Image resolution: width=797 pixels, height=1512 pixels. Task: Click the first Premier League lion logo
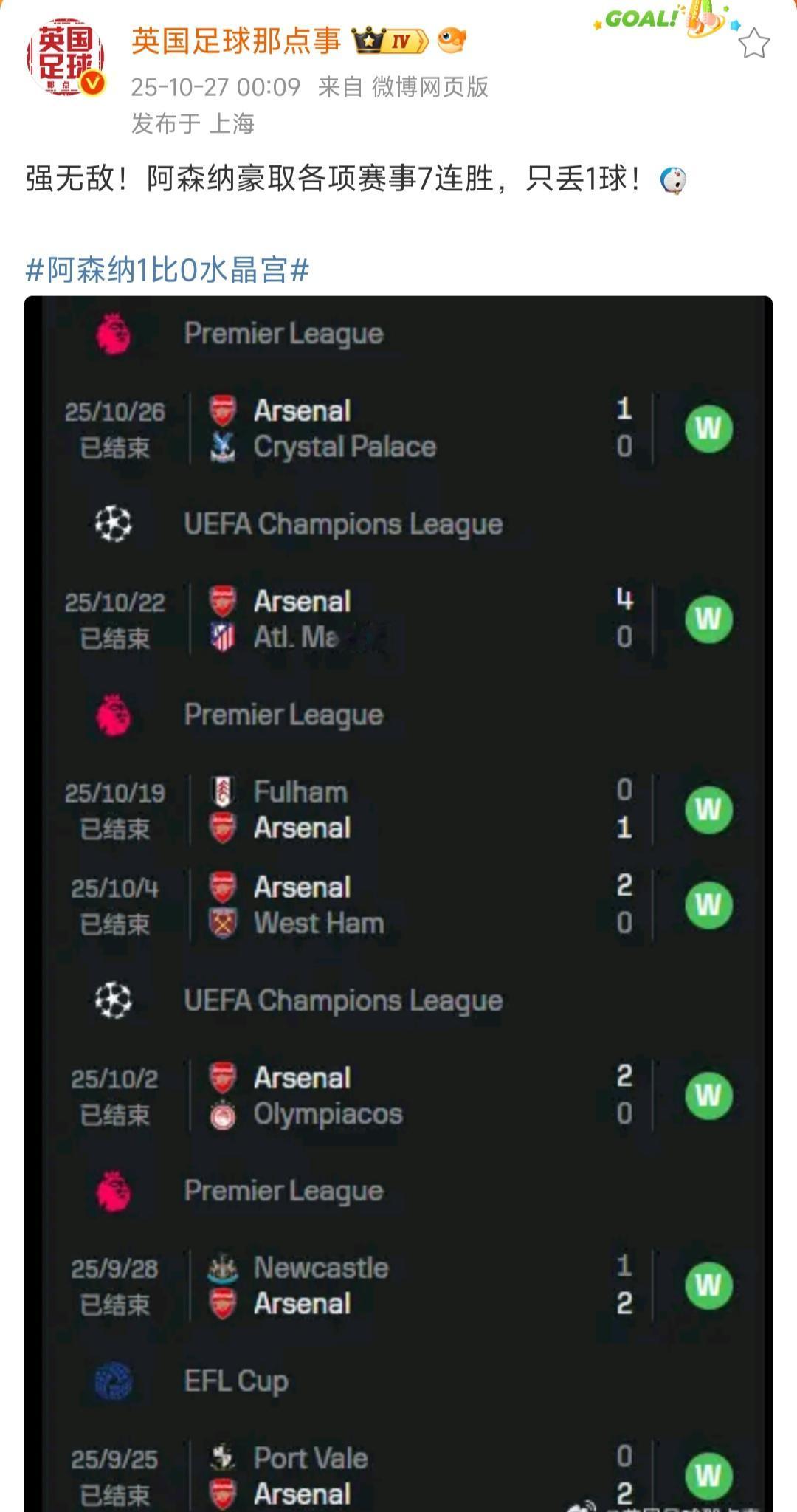pos(114,334)
